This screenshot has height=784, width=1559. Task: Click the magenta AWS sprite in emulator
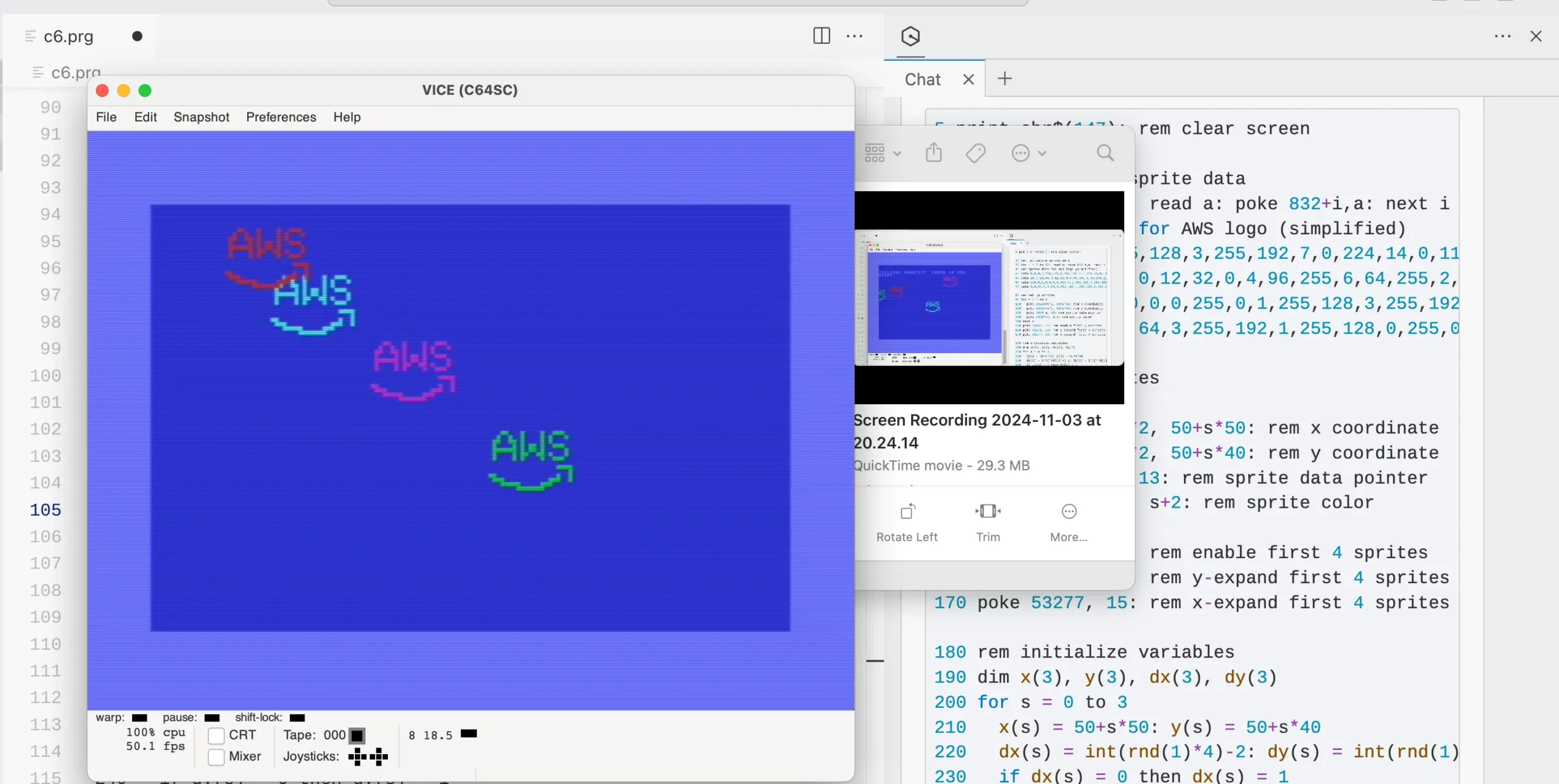pos(414,371)
